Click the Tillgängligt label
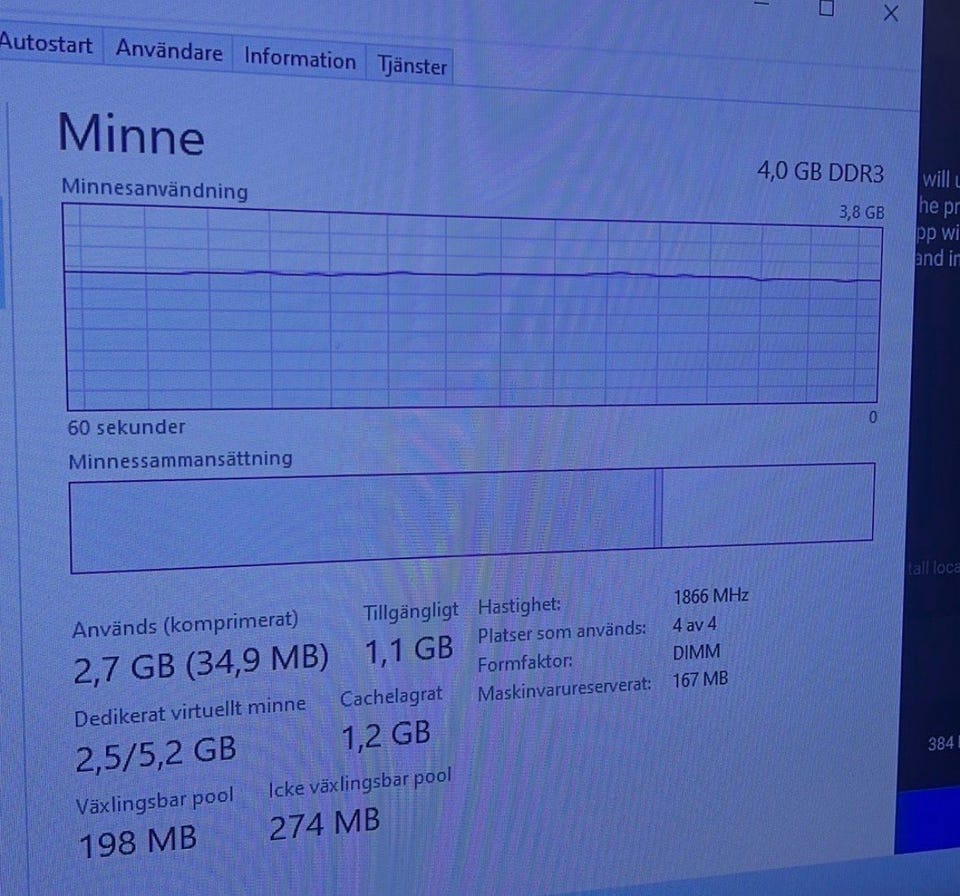The width and height of the screenshot is (960, 896). (411, 611)
